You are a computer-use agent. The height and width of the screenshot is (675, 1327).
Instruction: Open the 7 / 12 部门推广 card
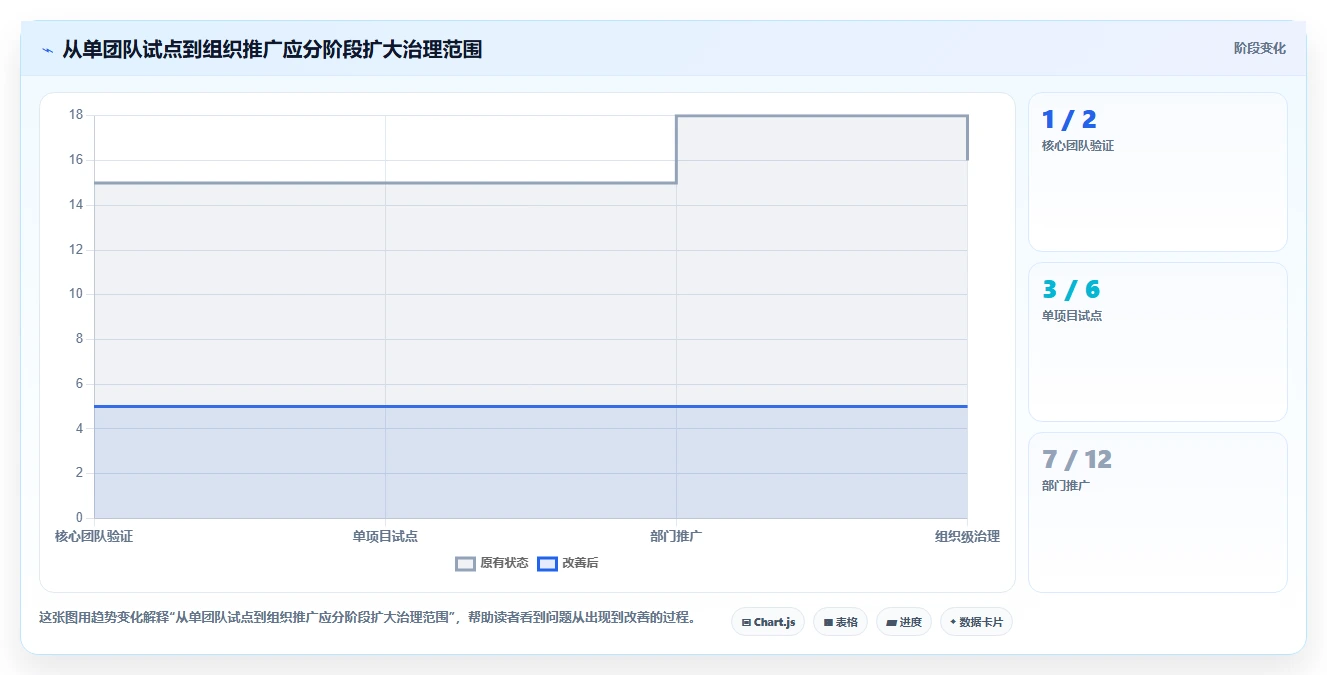click(x=1157, y=512)
